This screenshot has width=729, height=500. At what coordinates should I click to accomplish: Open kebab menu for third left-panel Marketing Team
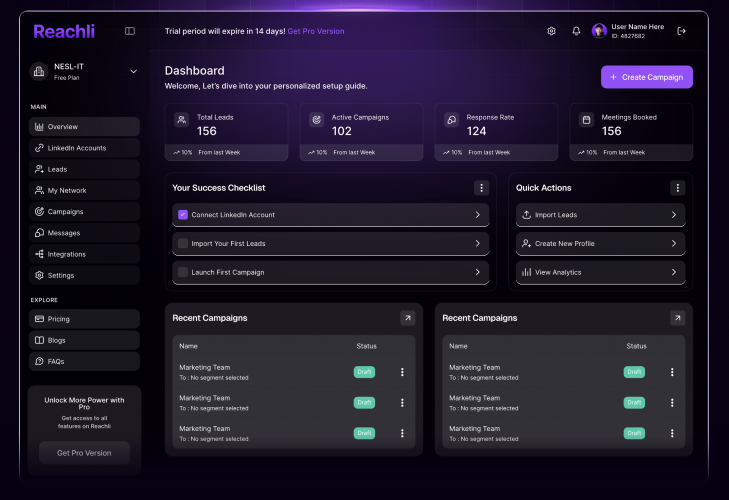(402, 433)
